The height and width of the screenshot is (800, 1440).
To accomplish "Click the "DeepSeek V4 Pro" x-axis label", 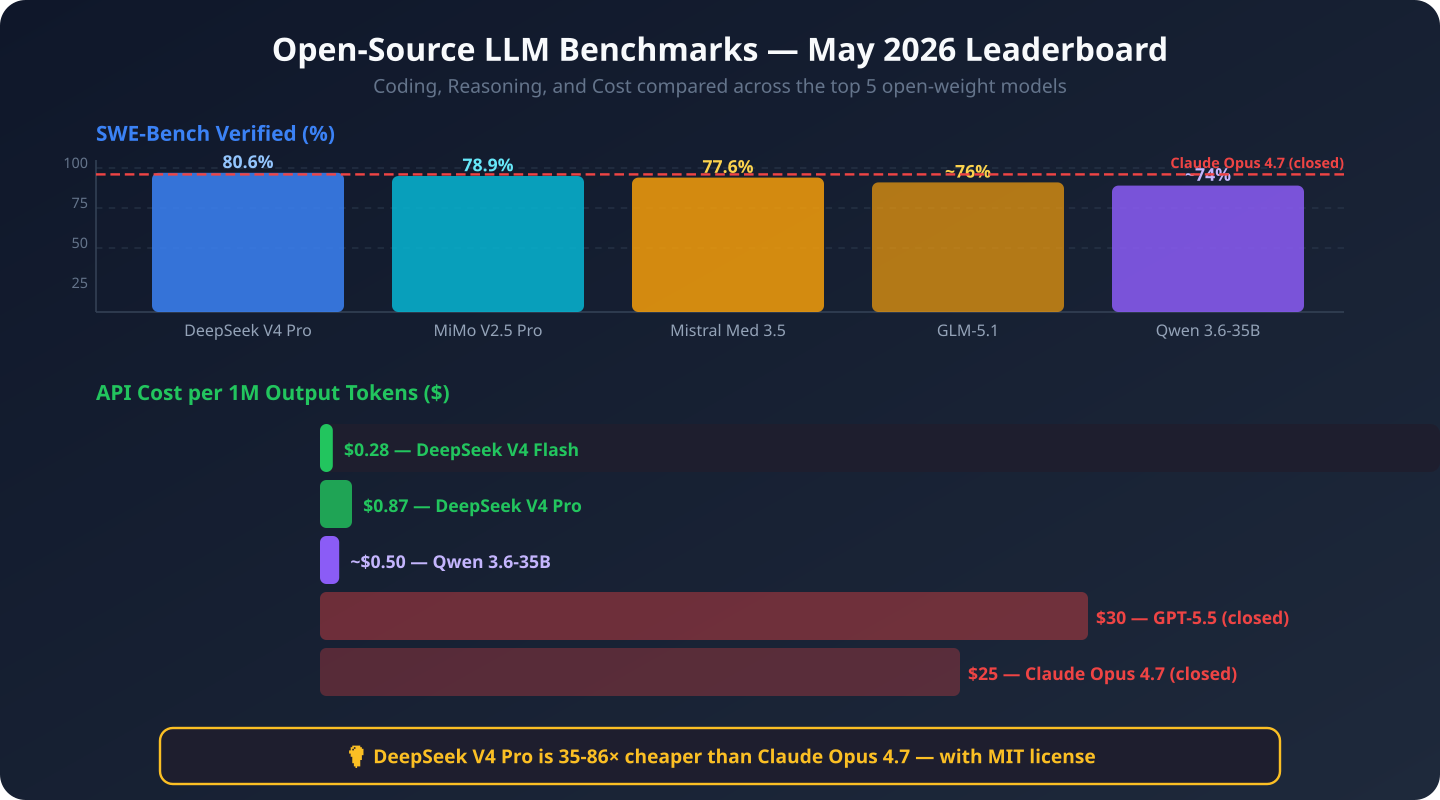I will coord(248,330).
